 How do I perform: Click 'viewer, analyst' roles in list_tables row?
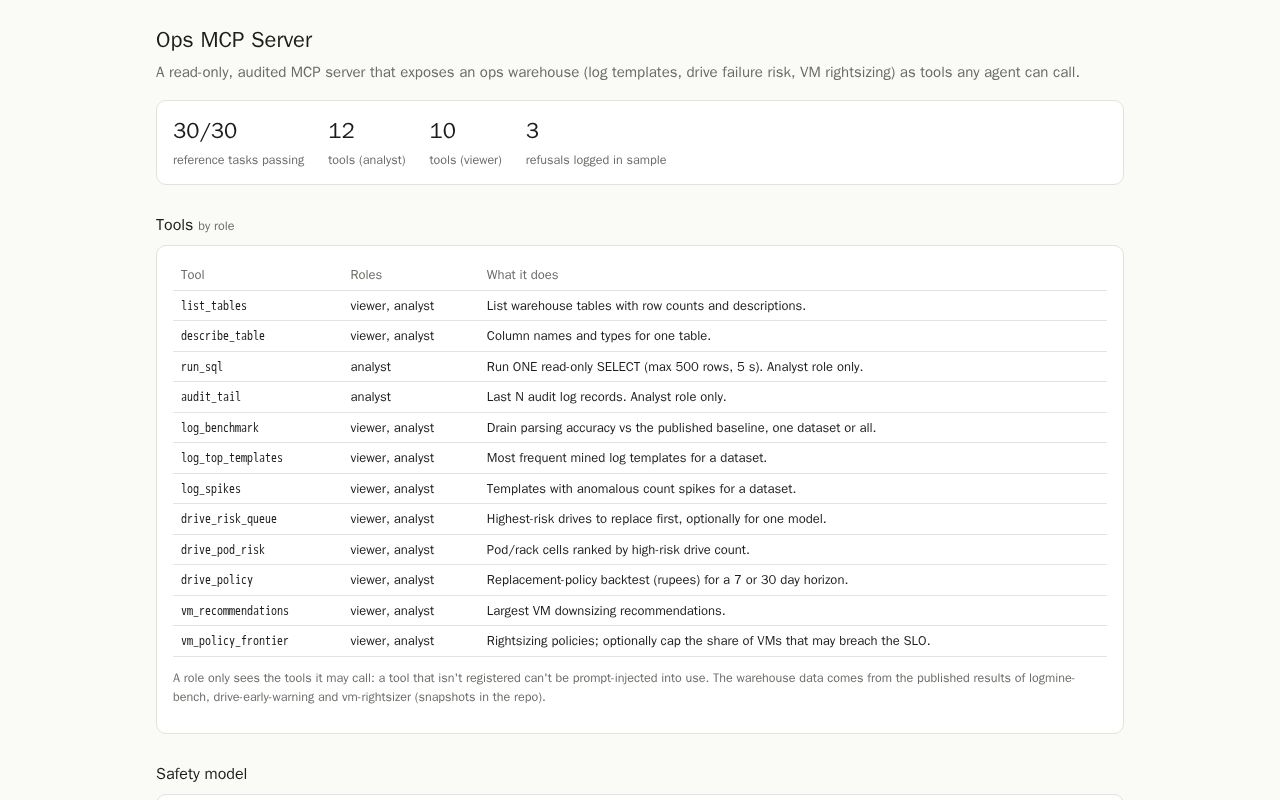pos(392,306)
